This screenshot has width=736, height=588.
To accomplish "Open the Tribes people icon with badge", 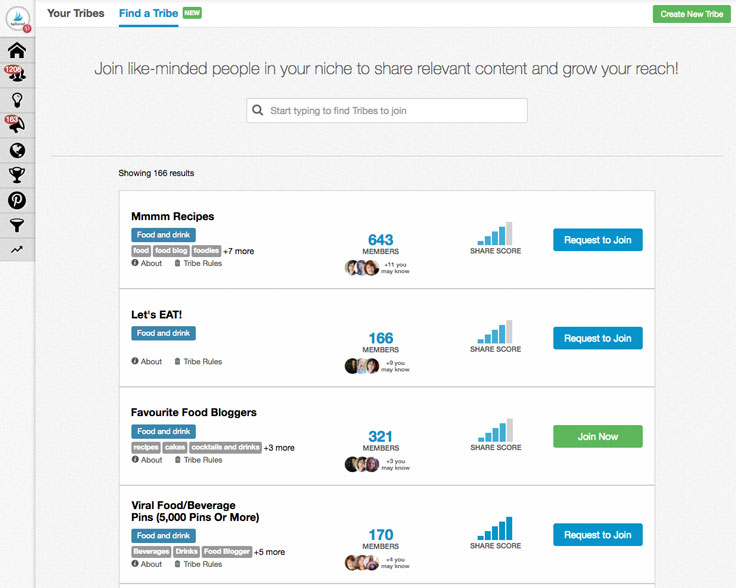I will pos(16,74).
